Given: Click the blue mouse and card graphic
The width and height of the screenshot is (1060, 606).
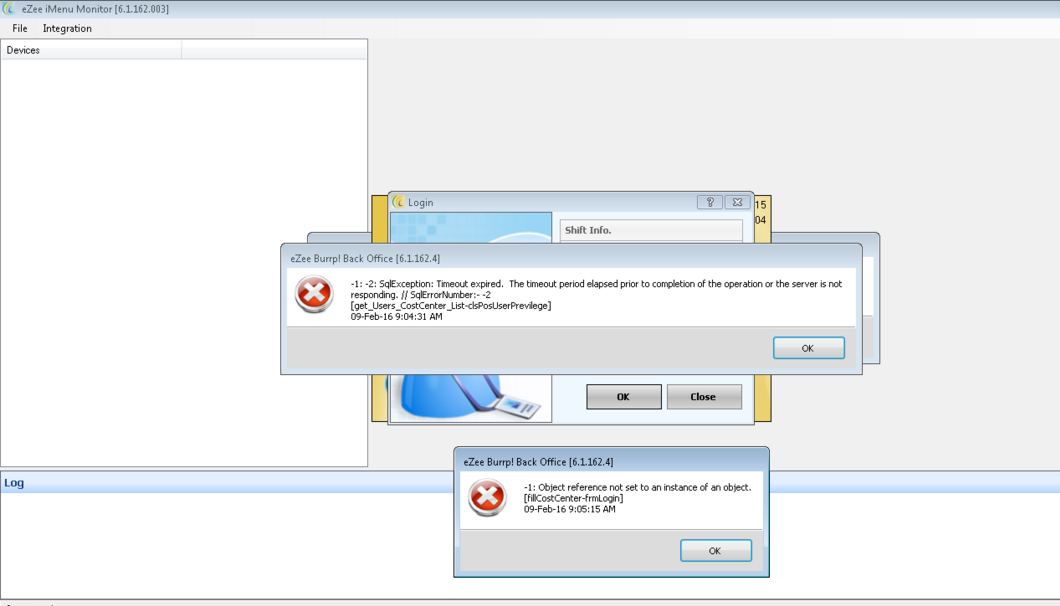Looking at the screenshot, I should tap(471, 398).
